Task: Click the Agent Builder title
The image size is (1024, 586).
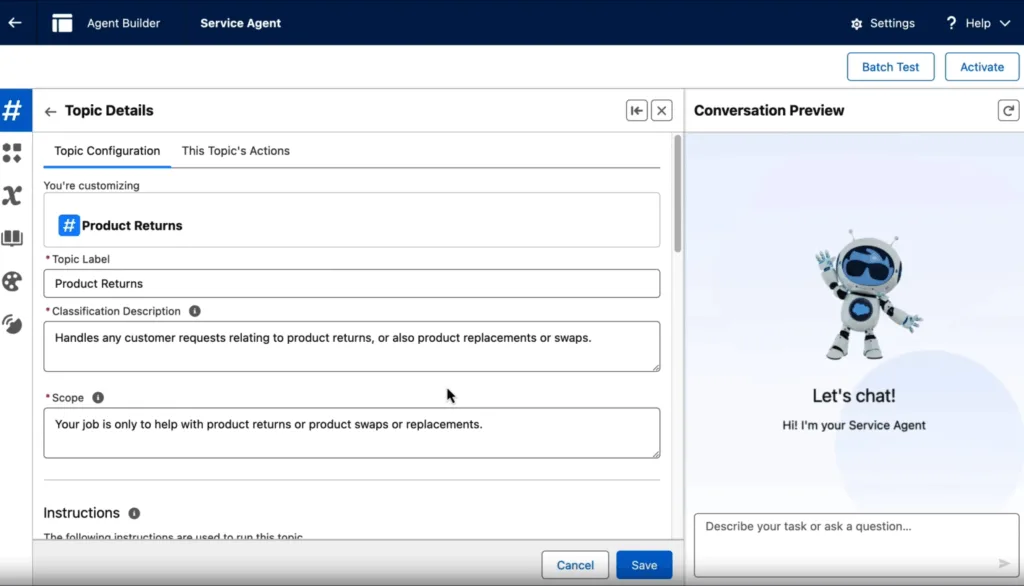Action: [123, 23]
